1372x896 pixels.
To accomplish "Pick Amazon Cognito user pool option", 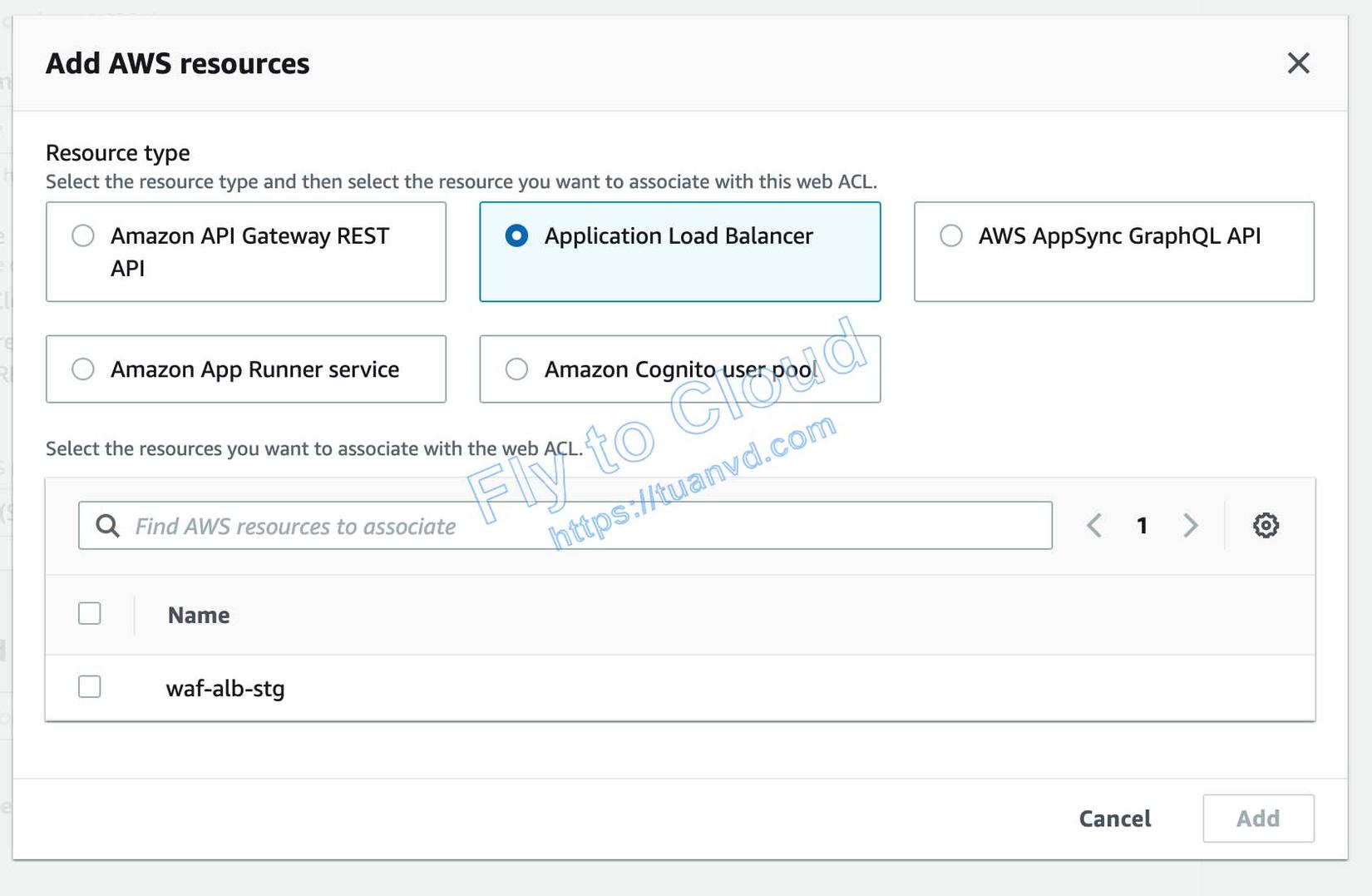I will click(516, 369).
